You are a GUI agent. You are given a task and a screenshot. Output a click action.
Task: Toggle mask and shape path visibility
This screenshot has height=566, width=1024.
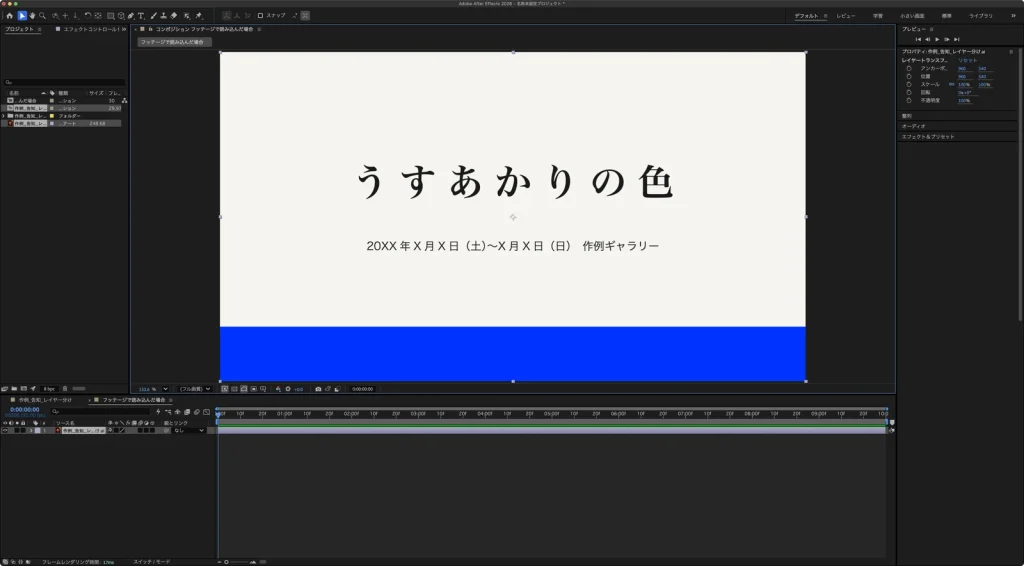click(244, 389)
